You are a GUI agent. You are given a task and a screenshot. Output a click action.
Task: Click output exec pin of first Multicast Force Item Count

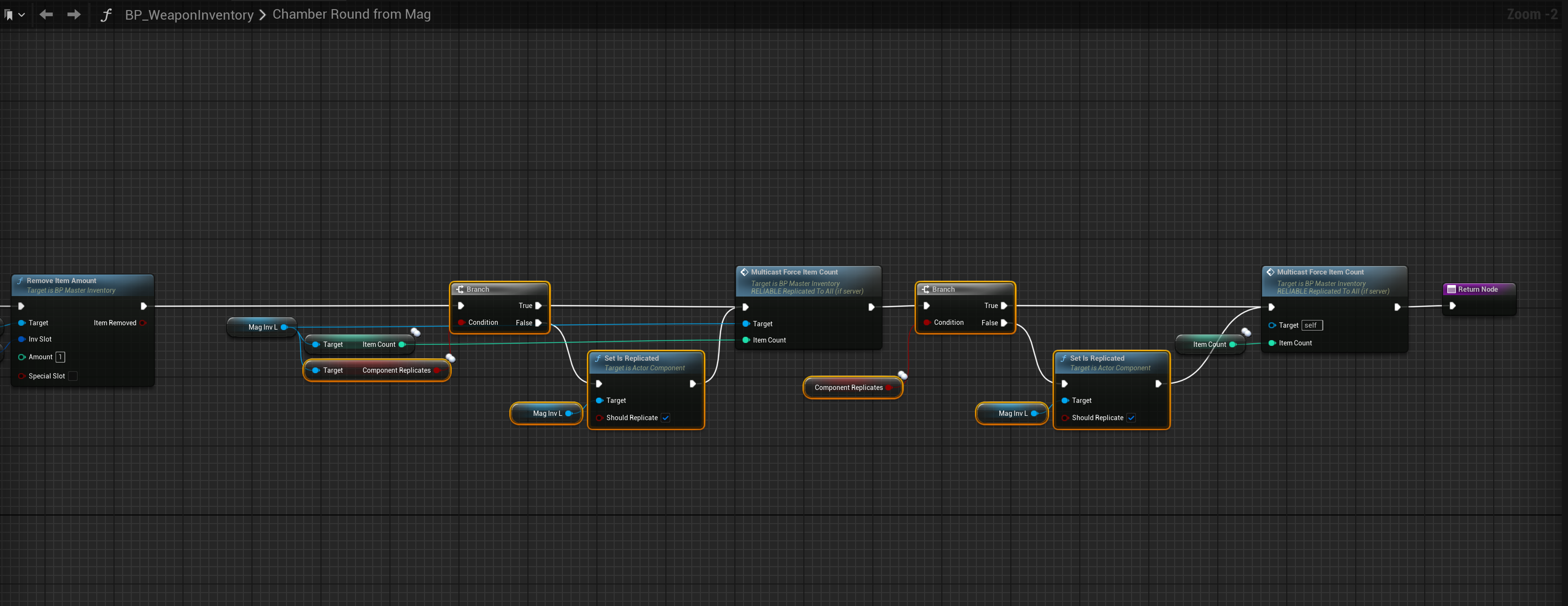coord(871,307)
